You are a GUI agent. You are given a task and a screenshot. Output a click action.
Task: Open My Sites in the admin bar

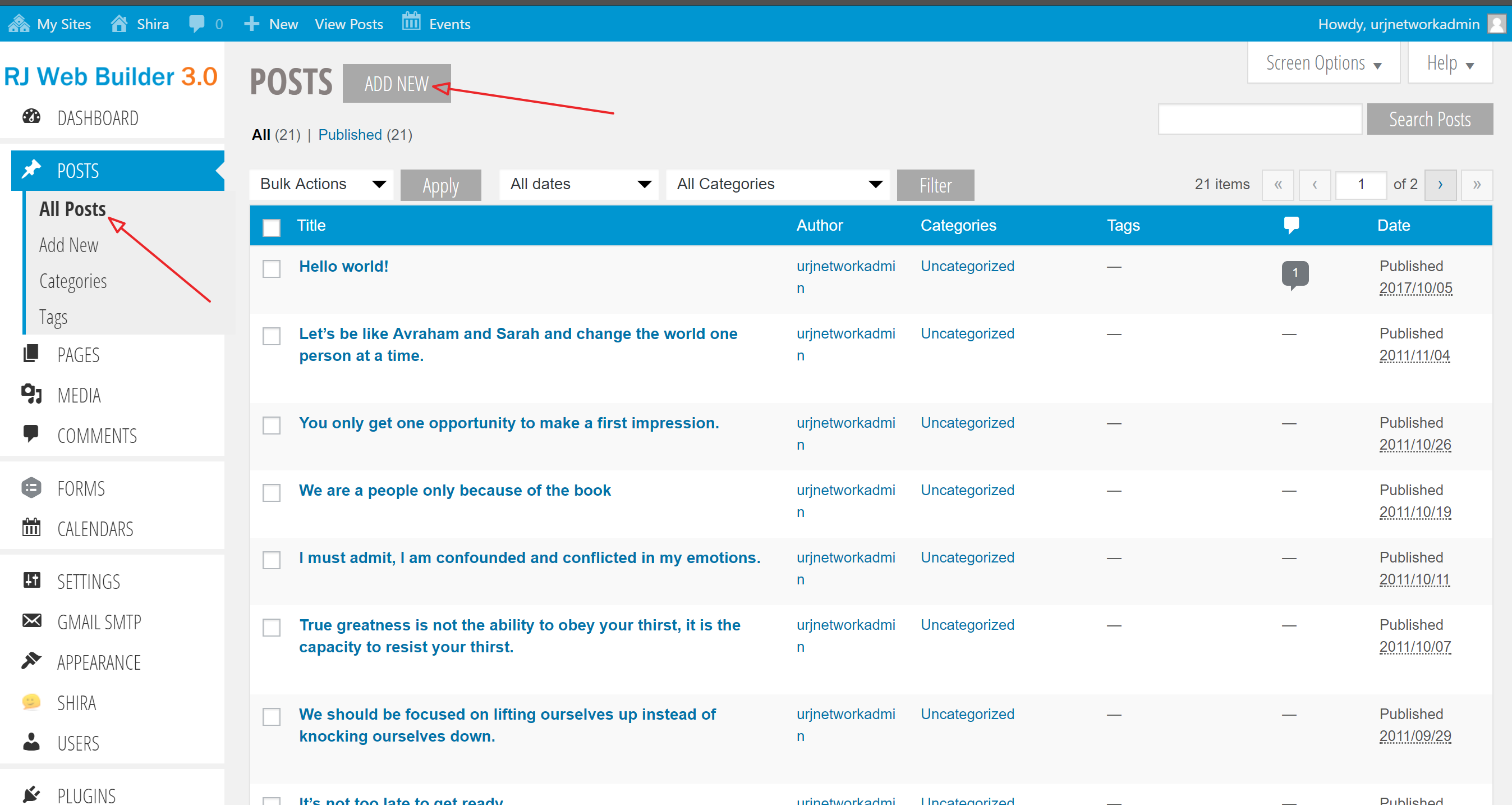tap(50, 24)
